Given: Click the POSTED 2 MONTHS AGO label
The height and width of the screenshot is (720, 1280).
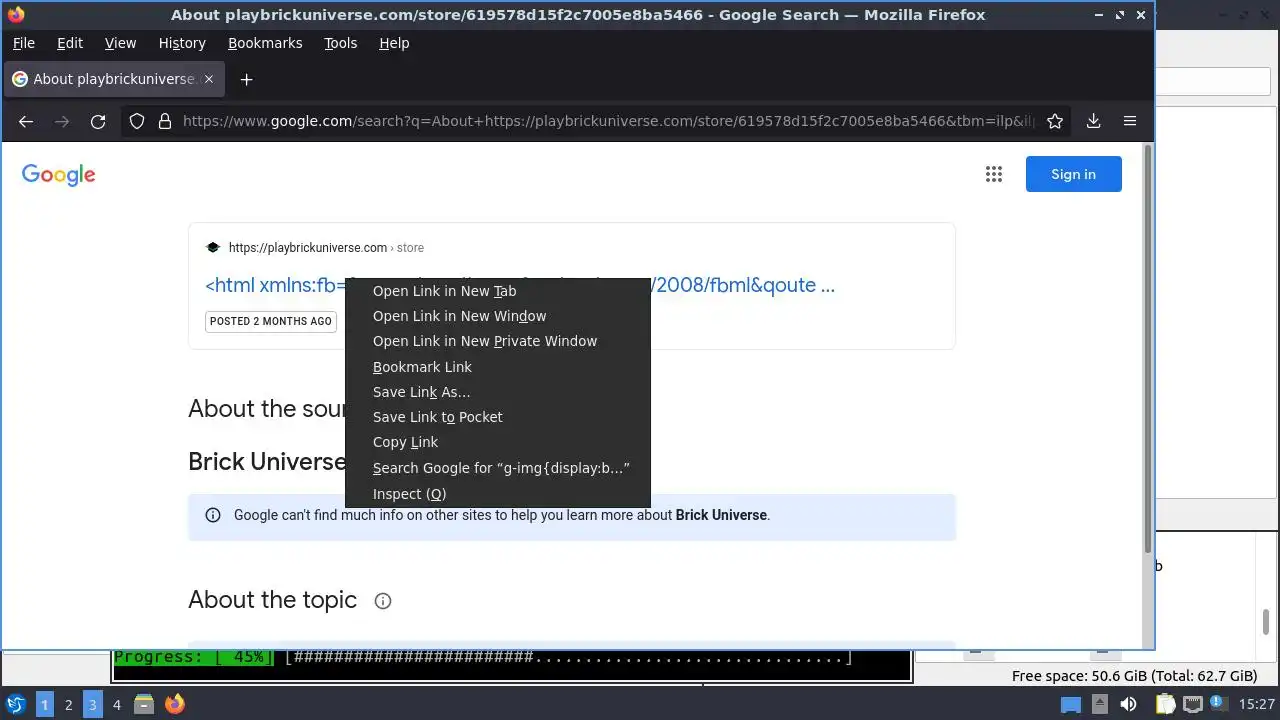Looking at the screenshot, I should pos(271,321).
